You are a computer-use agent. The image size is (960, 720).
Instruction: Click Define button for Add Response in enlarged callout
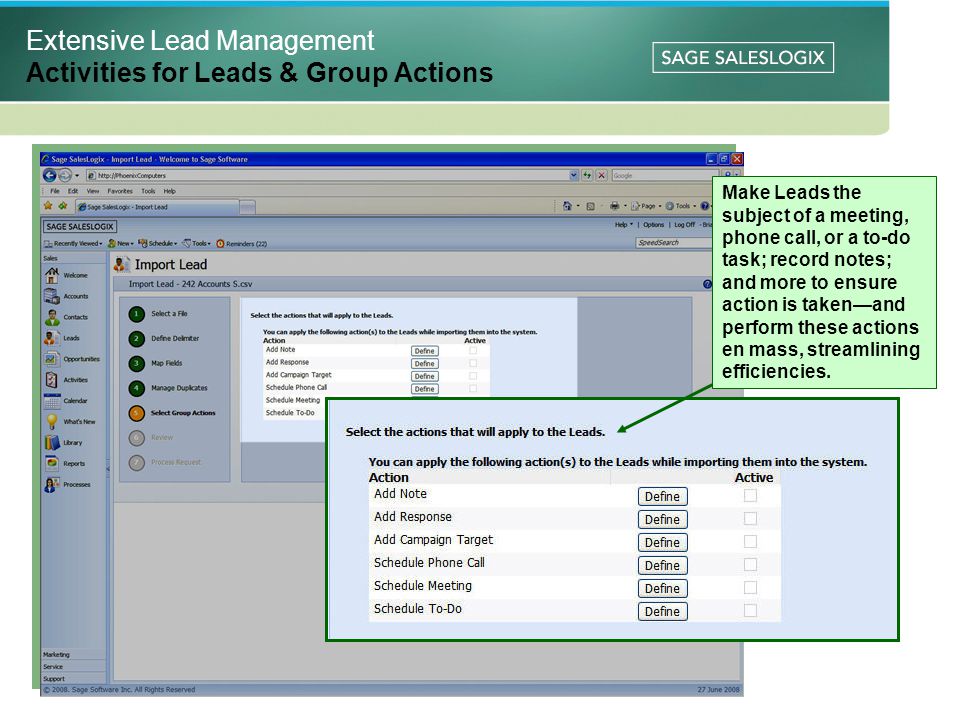click(662, 520)
